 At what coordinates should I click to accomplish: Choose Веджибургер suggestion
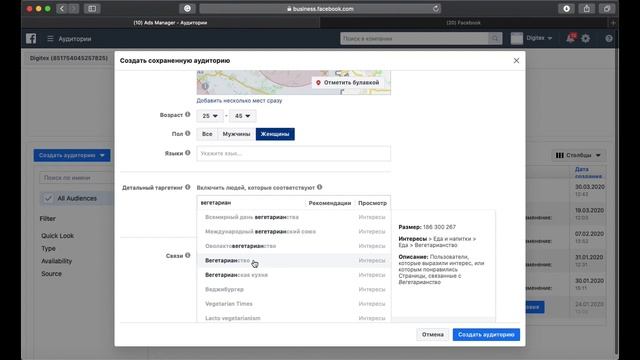[293, 289]
